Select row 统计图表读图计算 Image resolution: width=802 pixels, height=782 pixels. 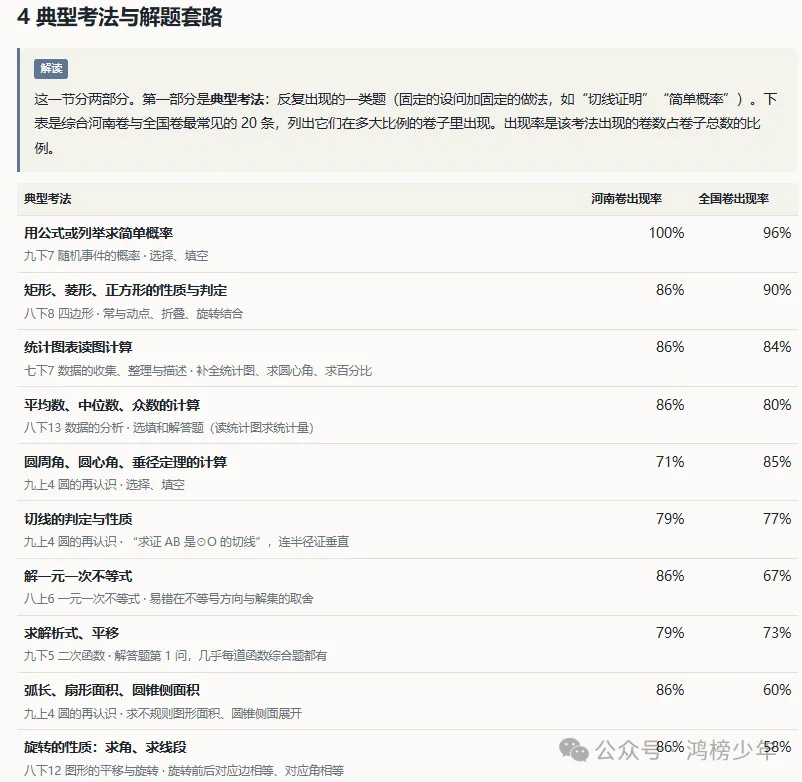[x=407, y=358]
